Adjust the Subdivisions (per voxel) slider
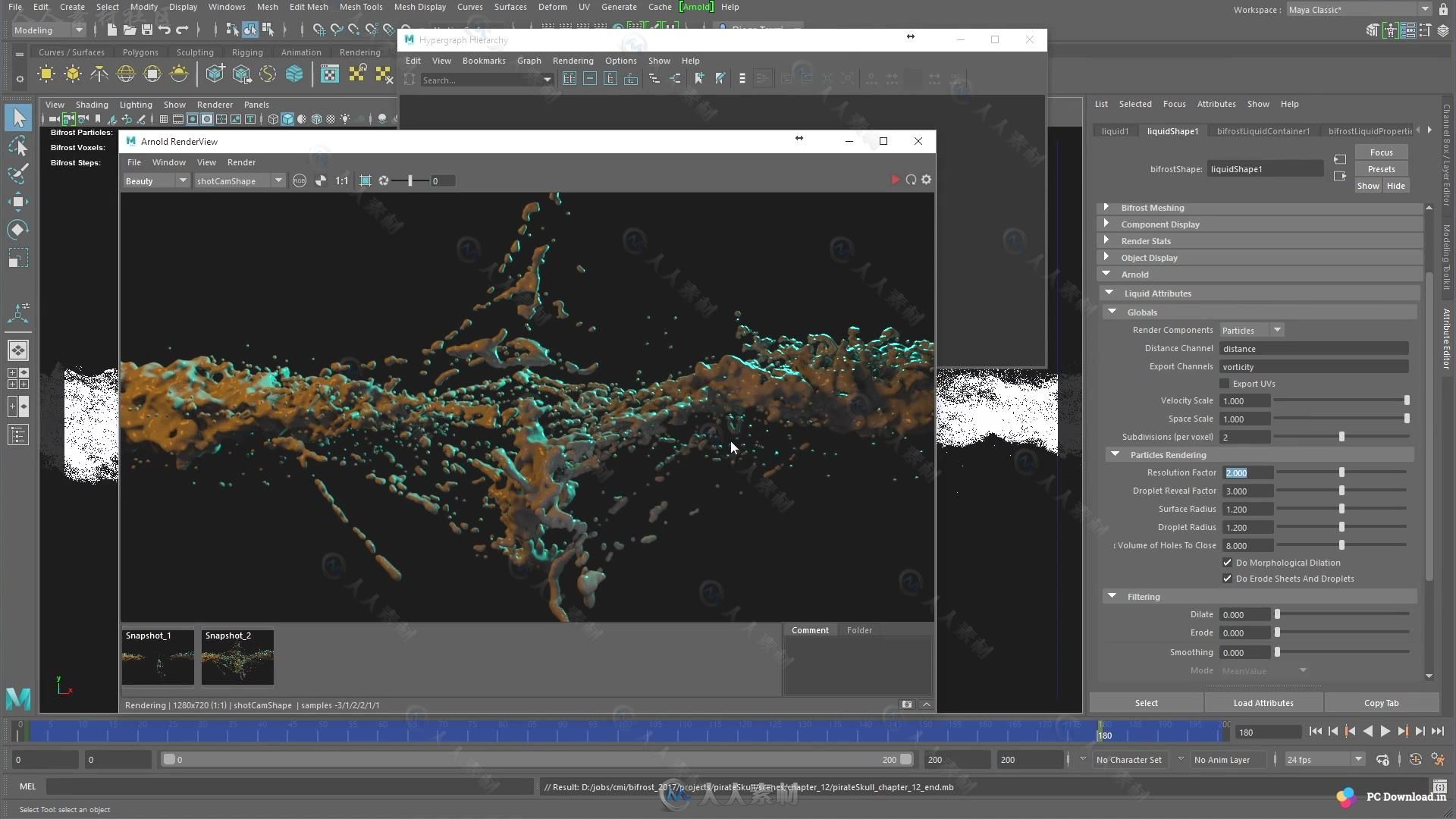Screen dimensions: 1456x819 (x=1341, y=437)
